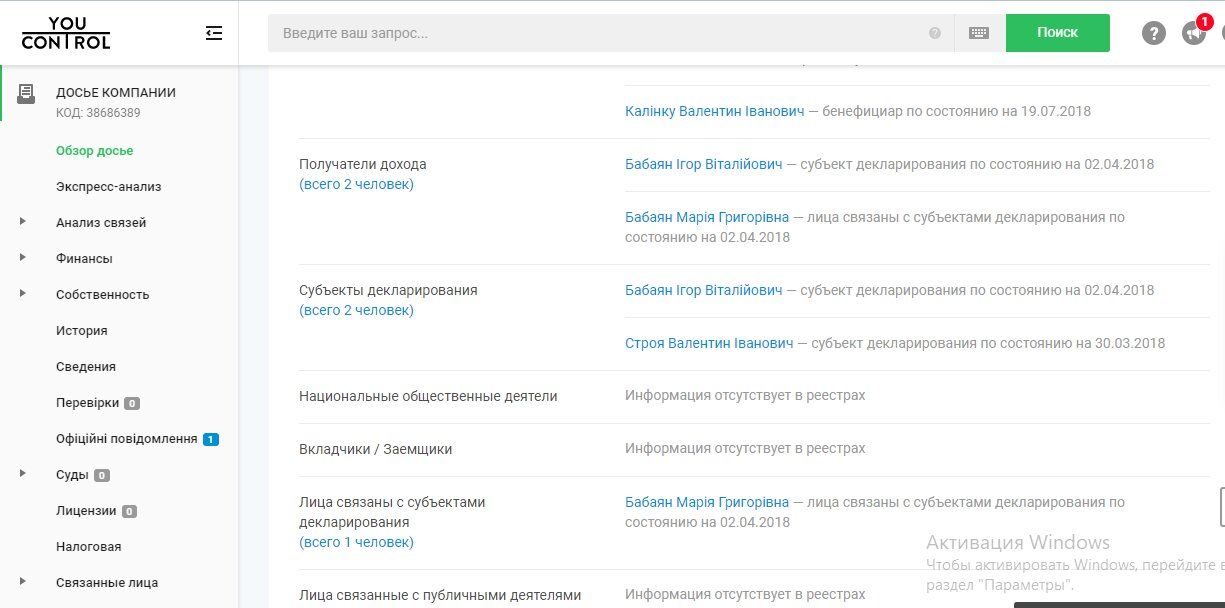Click the green Поиск button
The image size is (1225, 608).
click(x=1057, y=33)
